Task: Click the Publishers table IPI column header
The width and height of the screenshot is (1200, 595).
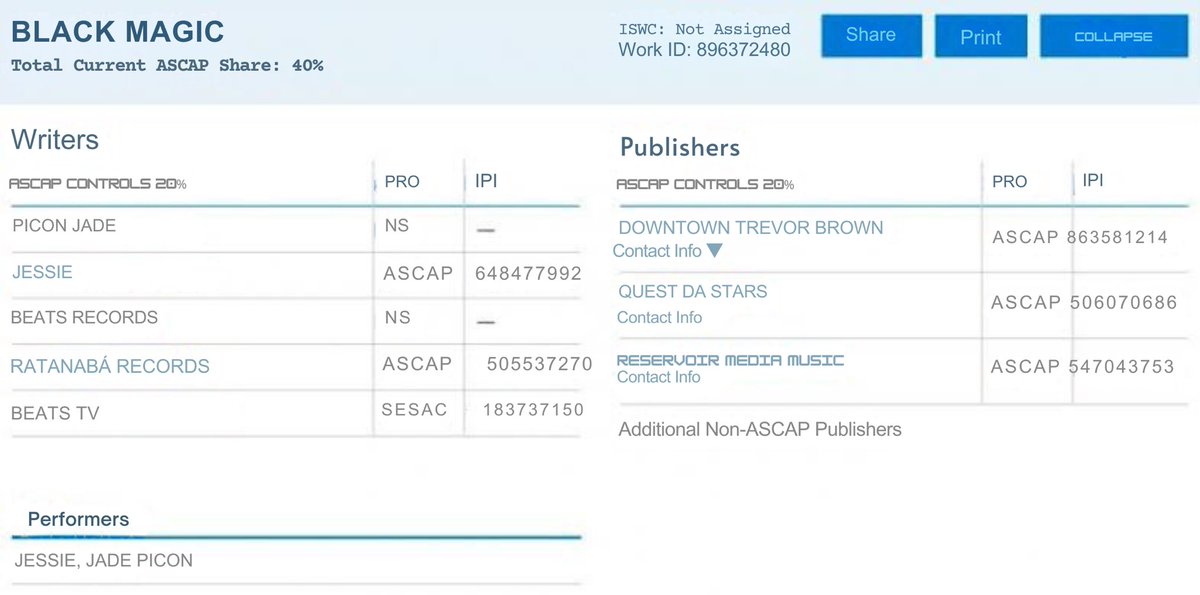Action: pos(1093,181)
